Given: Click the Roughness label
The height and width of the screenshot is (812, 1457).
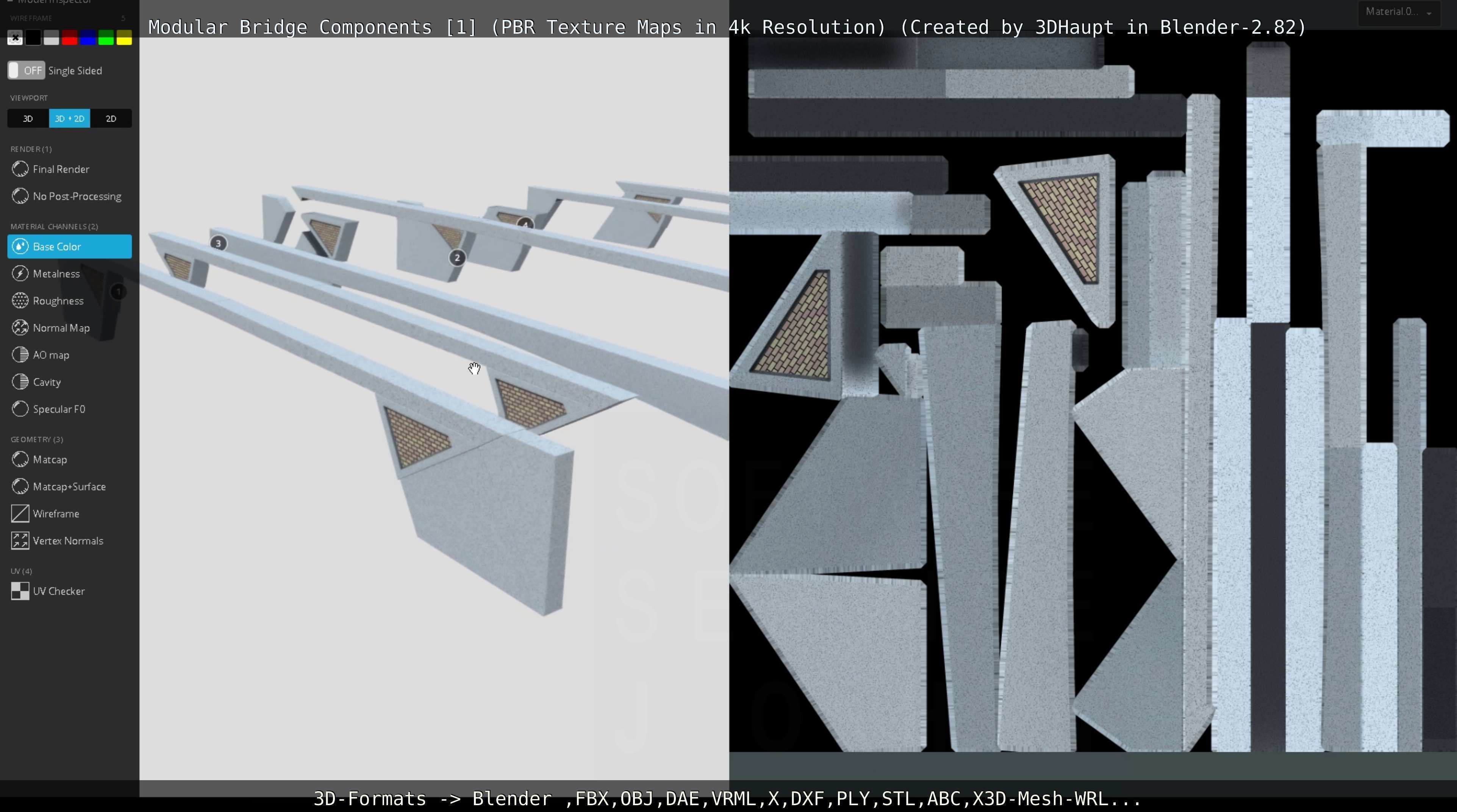Looking at the screenshot, I should (x=58, y=301).
